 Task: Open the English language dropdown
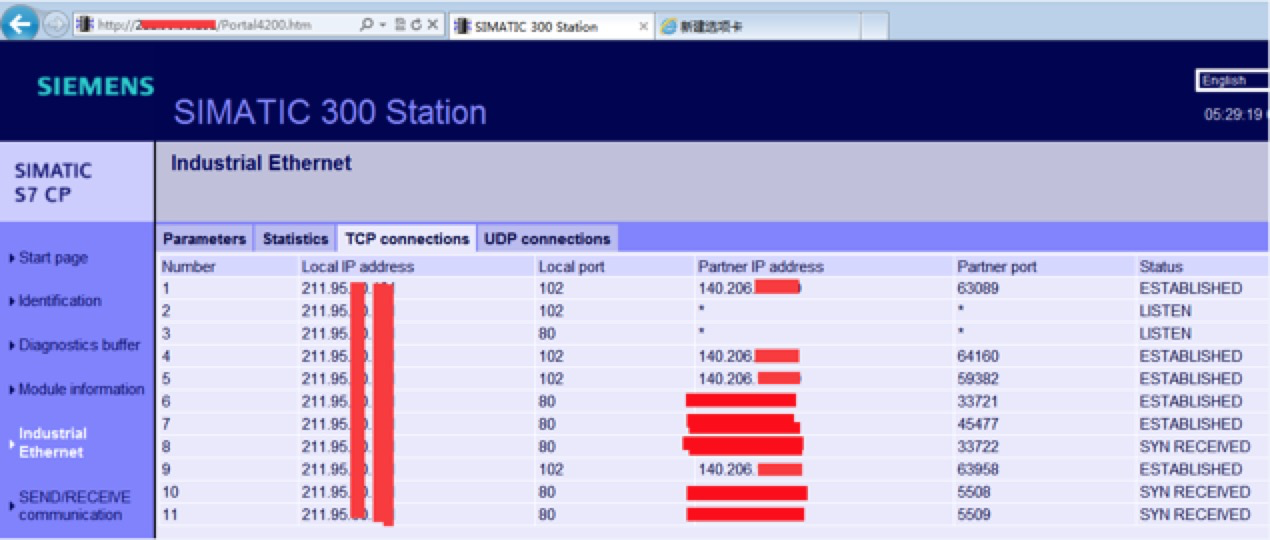point(1232,81)
